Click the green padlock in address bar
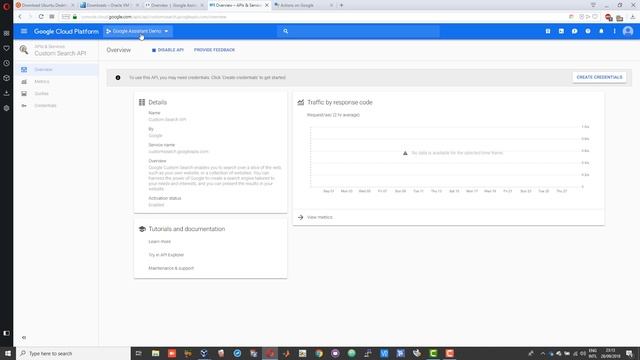Screen dimensions: 640x360 pyautogui.click(x=75, y=17)
